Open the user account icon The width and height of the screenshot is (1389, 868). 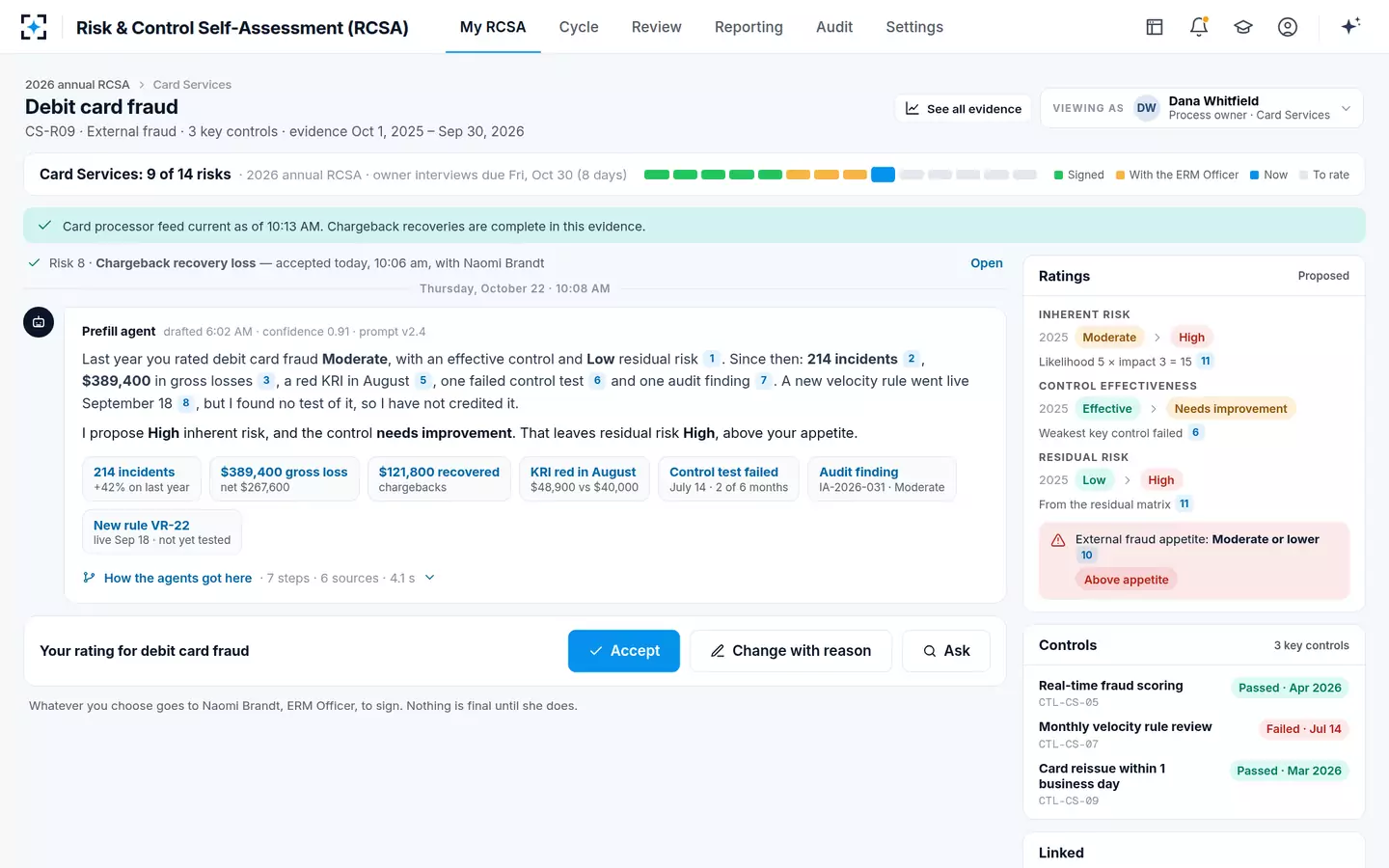point(1288,27)
